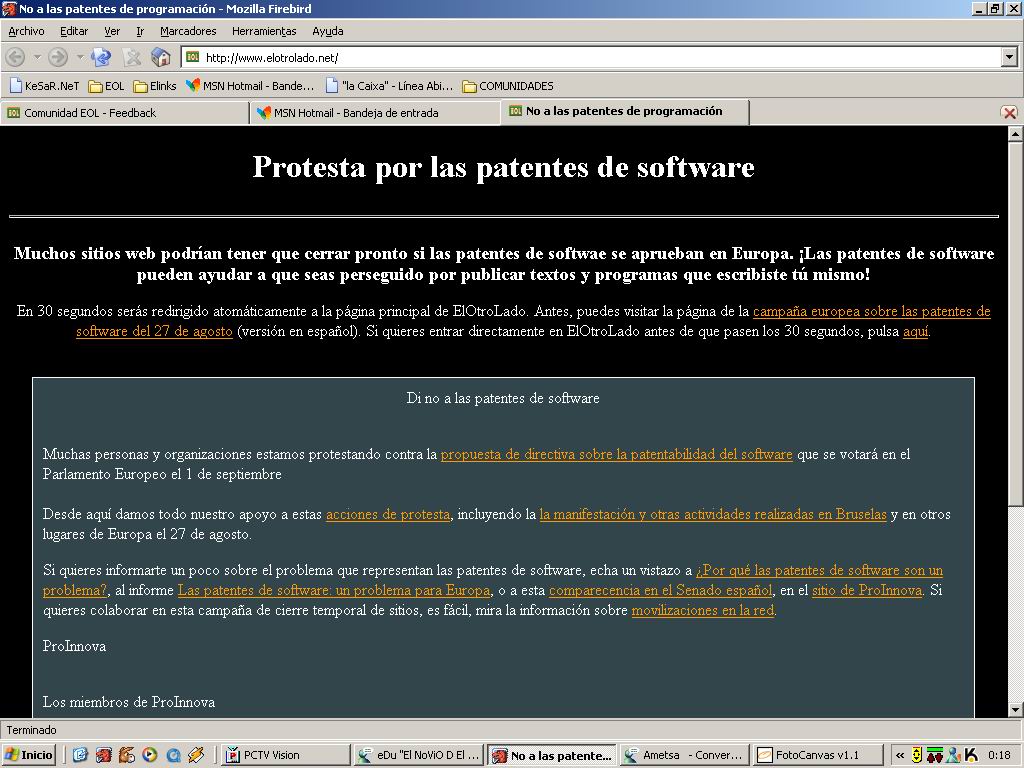
Task: Open the COMUNIDADES bookmarks folder
Action: (508, 86)
